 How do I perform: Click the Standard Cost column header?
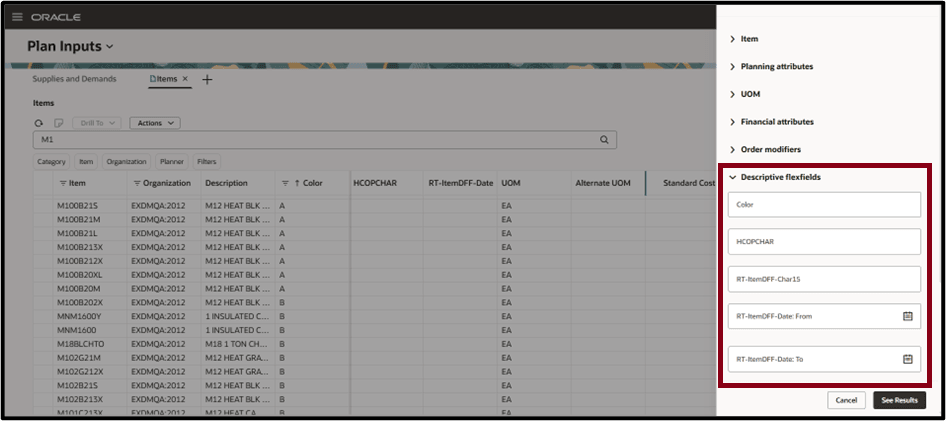689,183
